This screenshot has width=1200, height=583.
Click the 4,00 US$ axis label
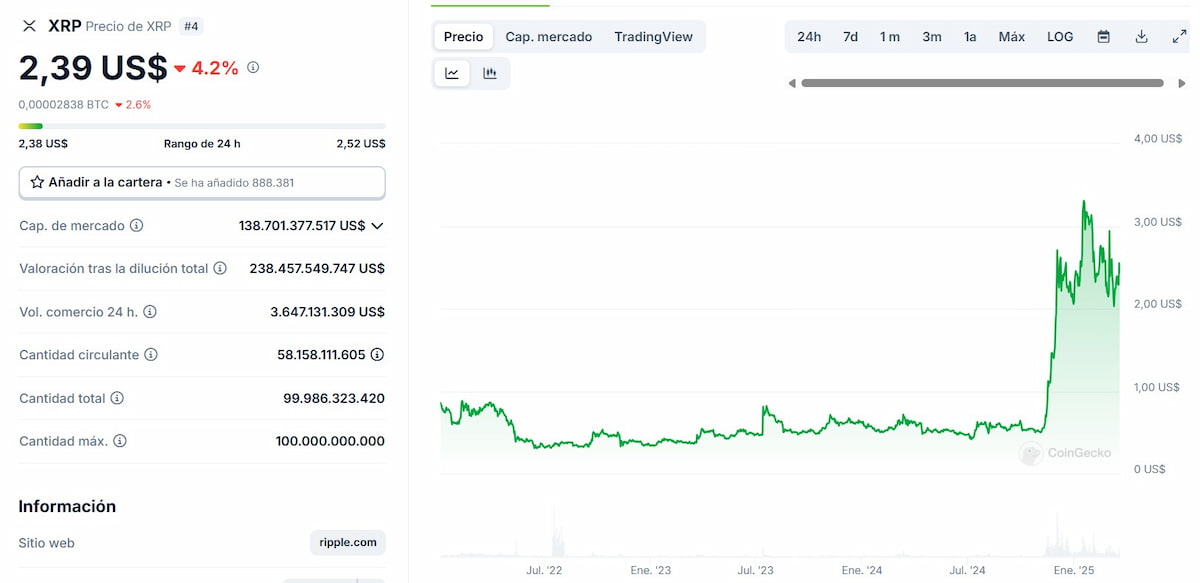click(x=1158, y=138)
